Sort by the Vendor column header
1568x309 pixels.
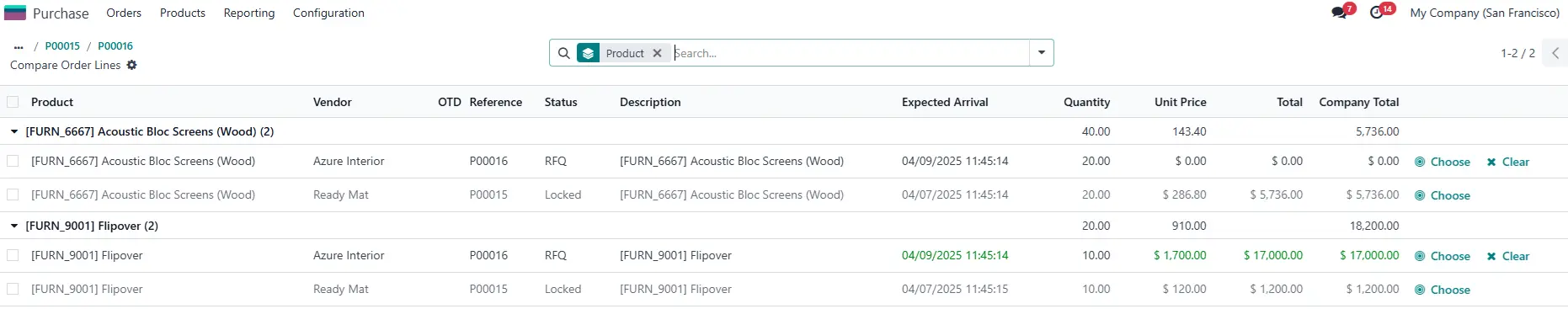point(333,102)
